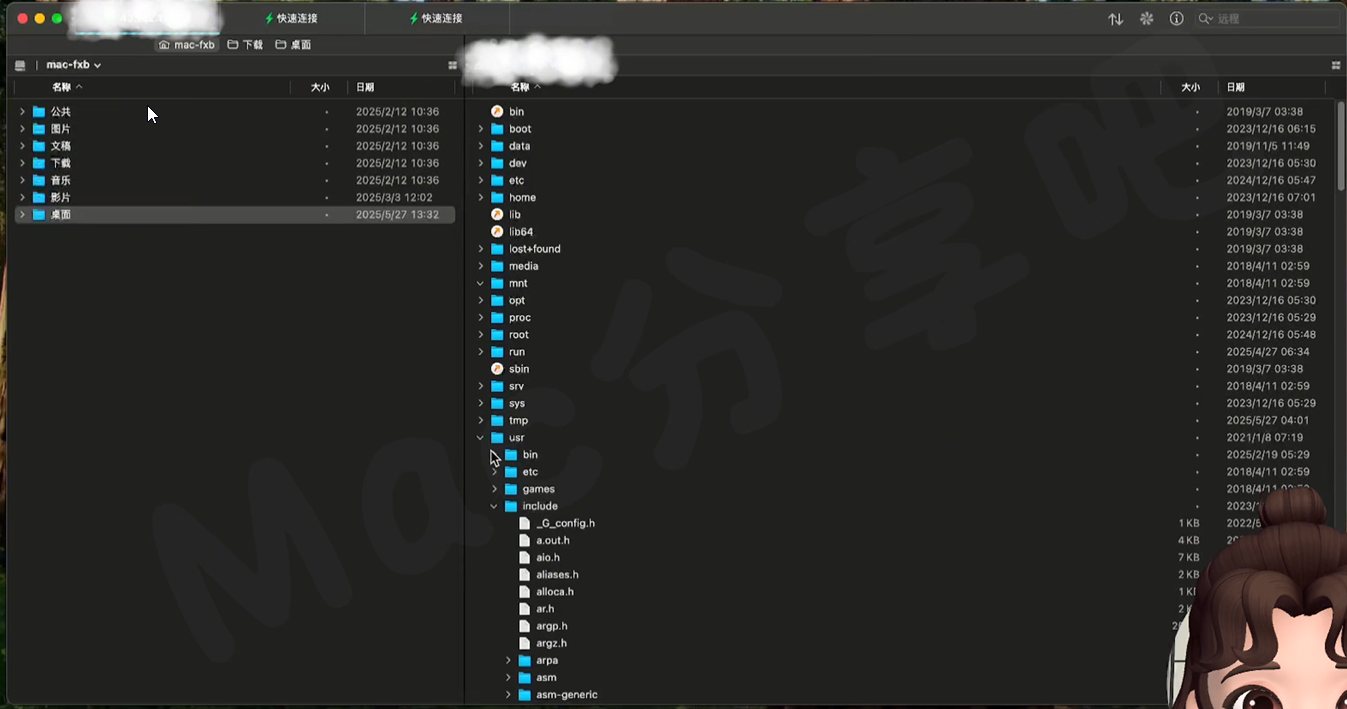The height and width of the screenshot is (709, 1347).
Task: Expand the 公共 folder
Action: [x=22, y=112]
